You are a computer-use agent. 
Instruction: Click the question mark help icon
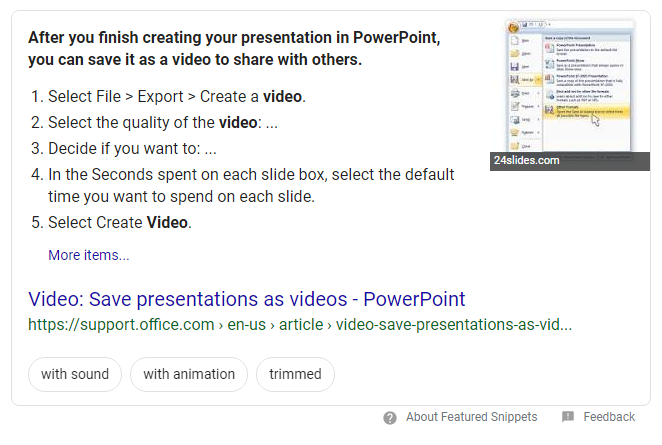point(390,418)
